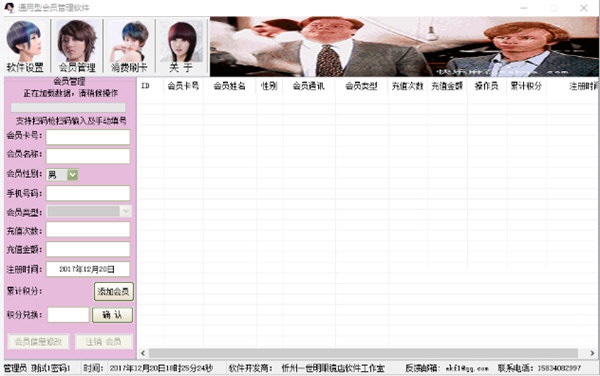Close the window
Image resolution: width=600 pixels, height=376 pixels.
584,8
